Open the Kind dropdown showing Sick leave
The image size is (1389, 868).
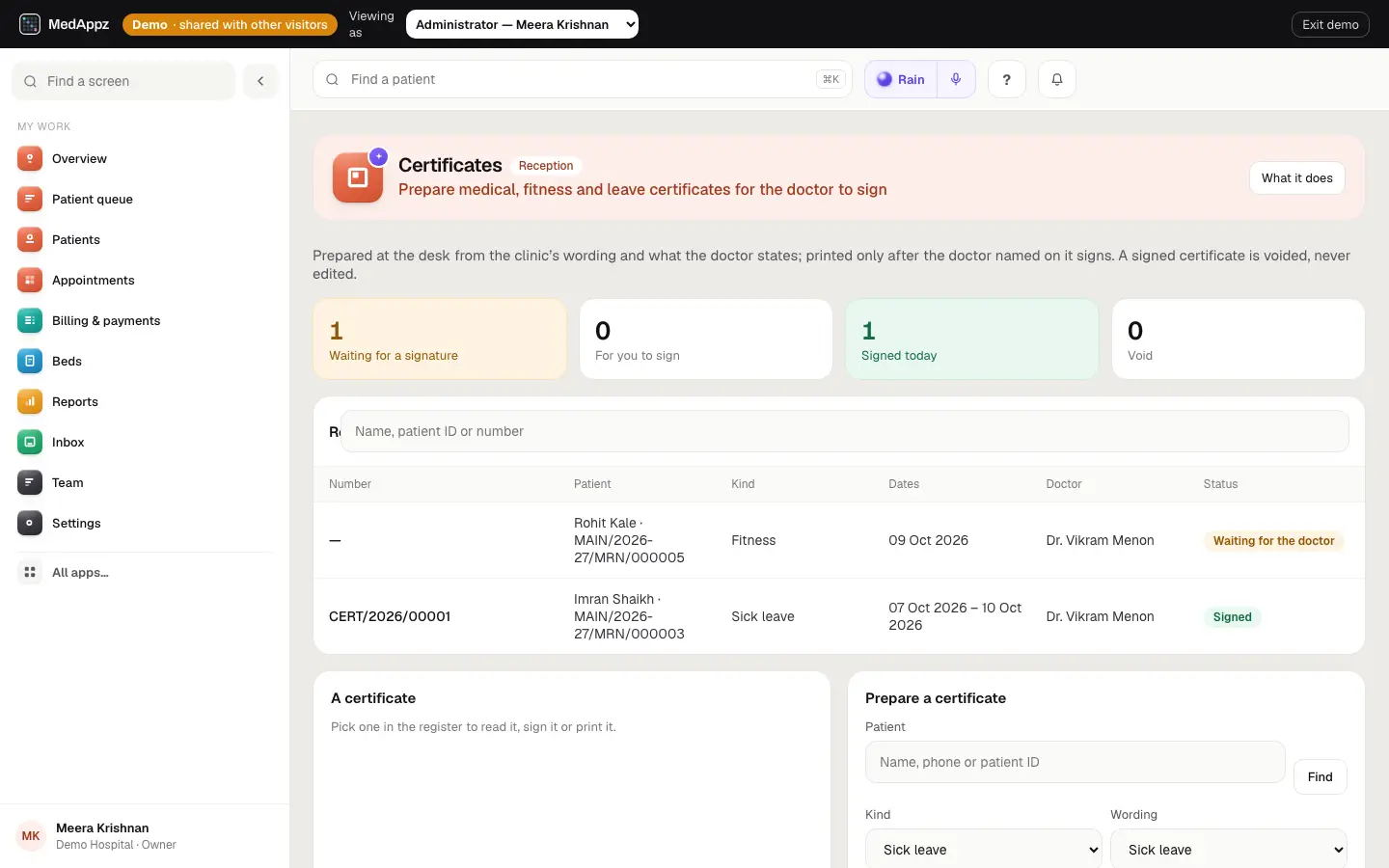coord(984,850)
